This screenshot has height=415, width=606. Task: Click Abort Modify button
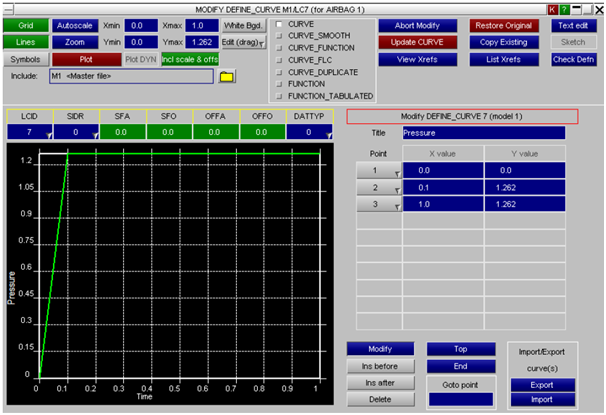point(418,24)
